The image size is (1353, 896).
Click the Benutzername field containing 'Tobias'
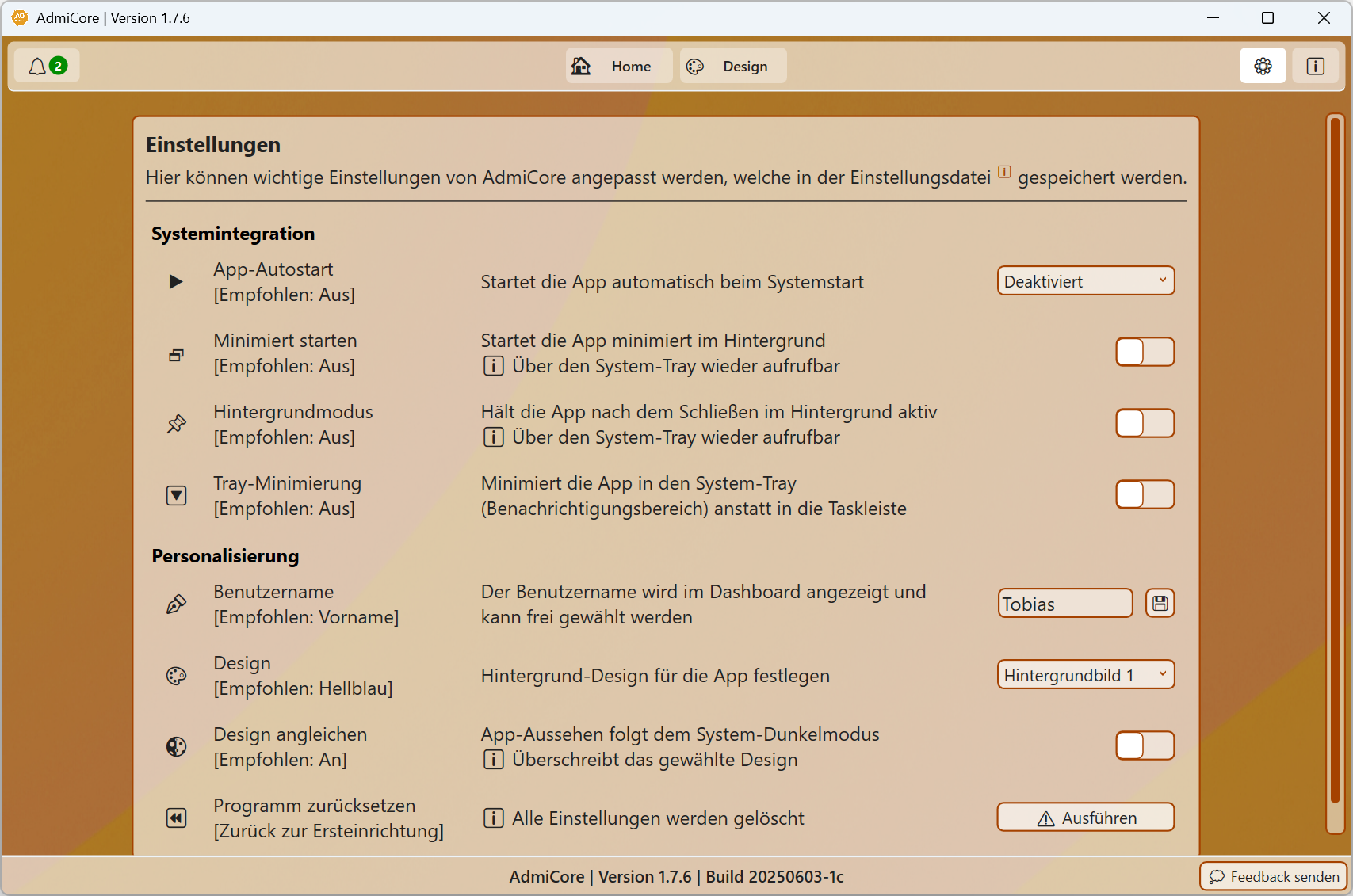(1064, 604)
